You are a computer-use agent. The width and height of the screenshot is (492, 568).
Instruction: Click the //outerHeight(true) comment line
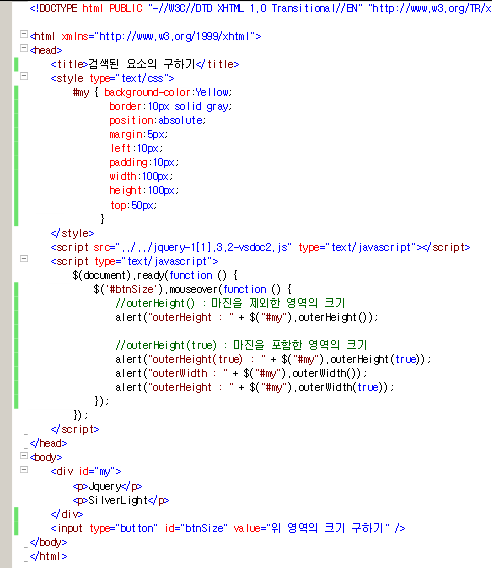[x=241, y=345]
